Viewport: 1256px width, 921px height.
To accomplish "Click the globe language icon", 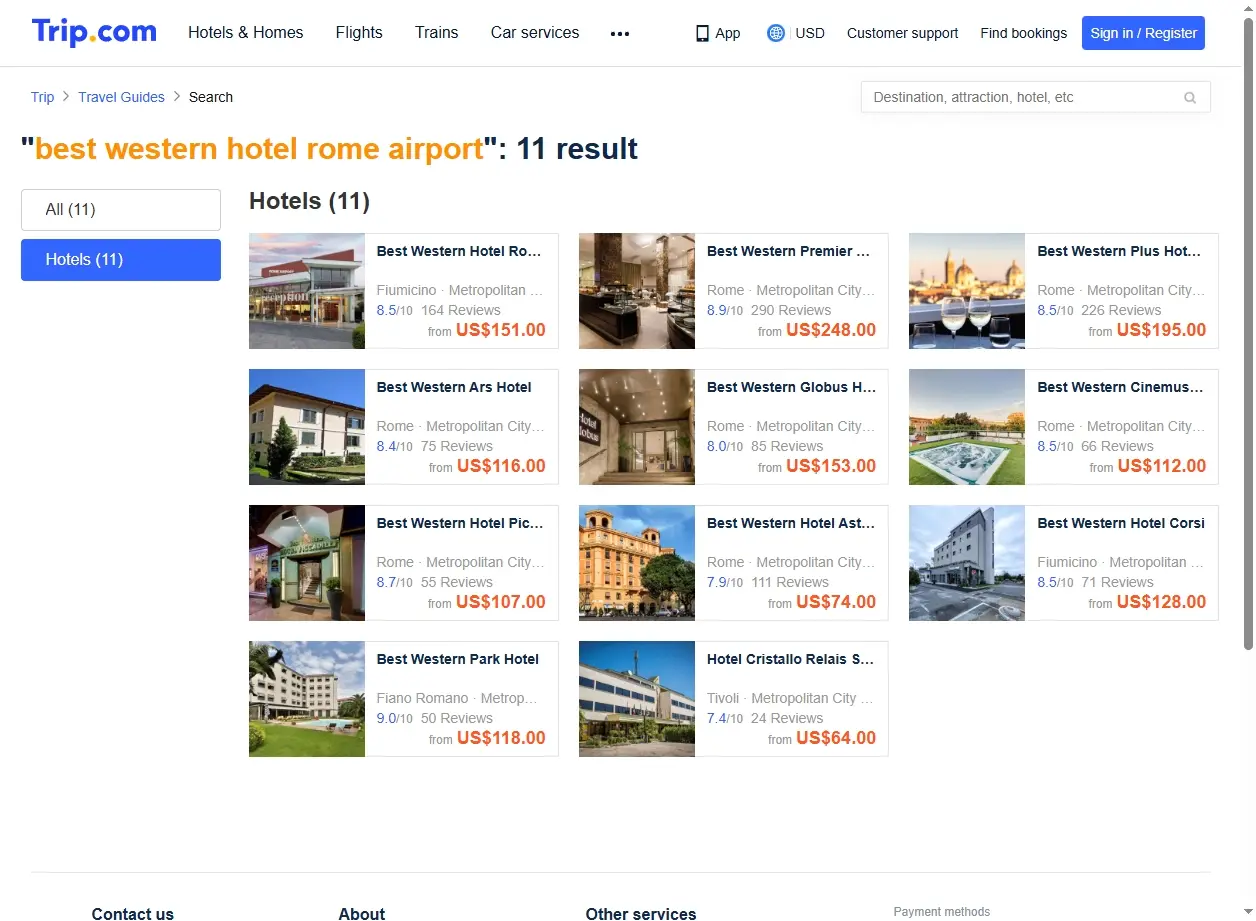I will click(775, 33).
